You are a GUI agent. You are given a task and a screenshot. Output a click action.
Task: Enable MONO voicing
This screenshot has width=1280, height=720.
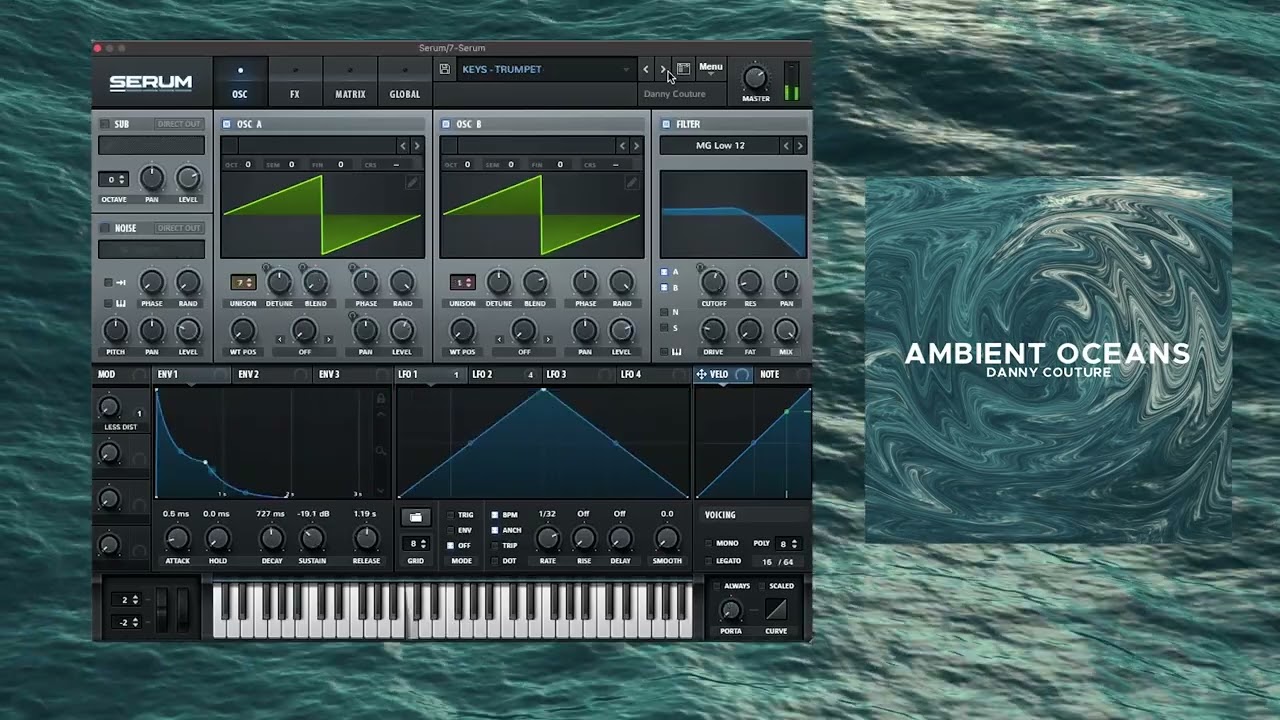709,543
